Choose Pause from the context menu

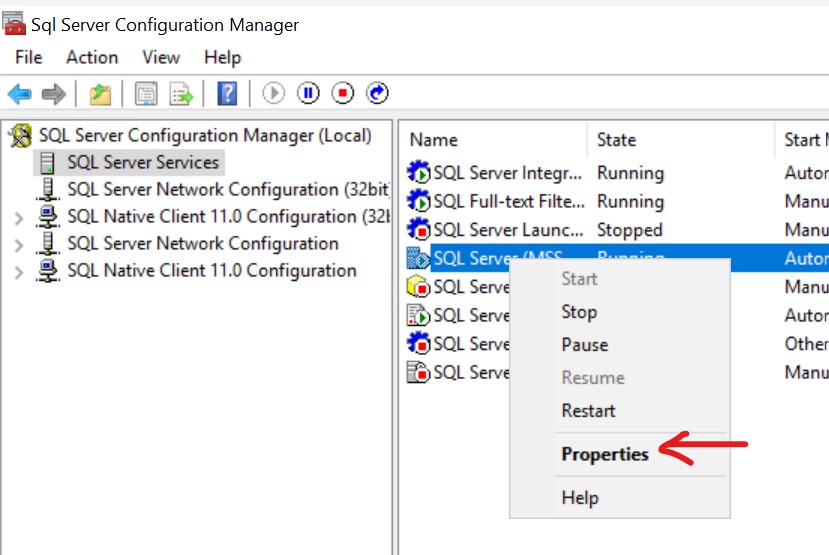pyautogui.click(x=585, y=345)
